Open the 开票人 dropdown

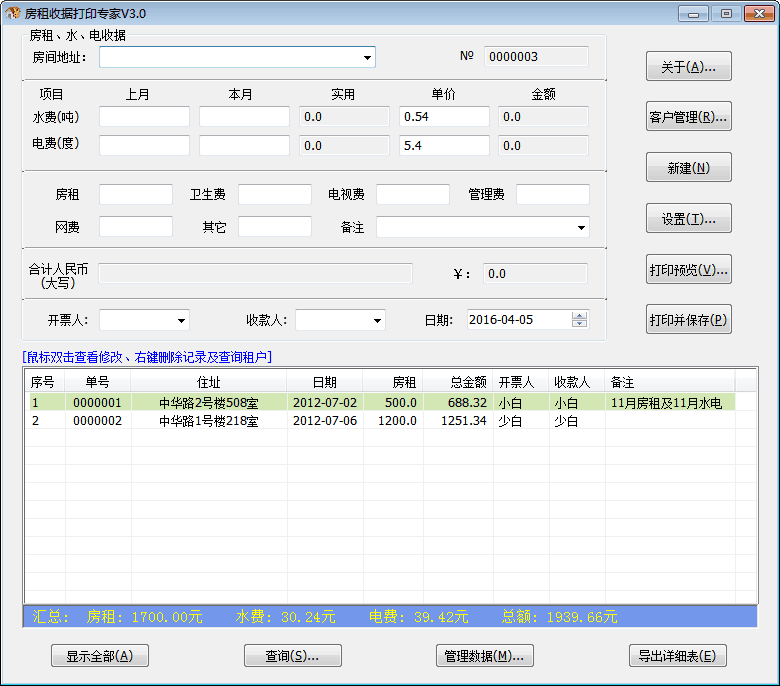click(x=181, y=321)
